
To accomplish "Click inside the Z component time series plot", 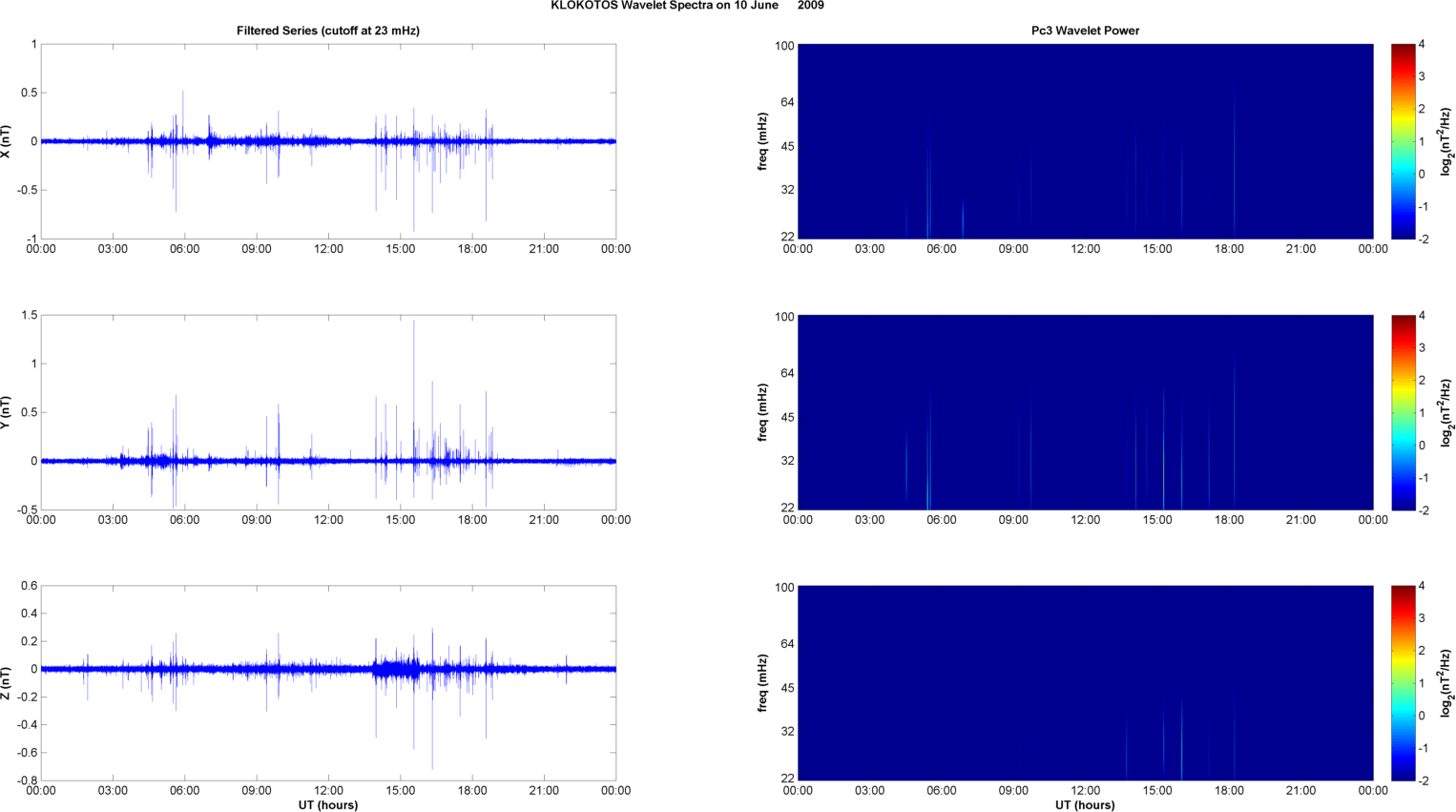I will point(328,683).
